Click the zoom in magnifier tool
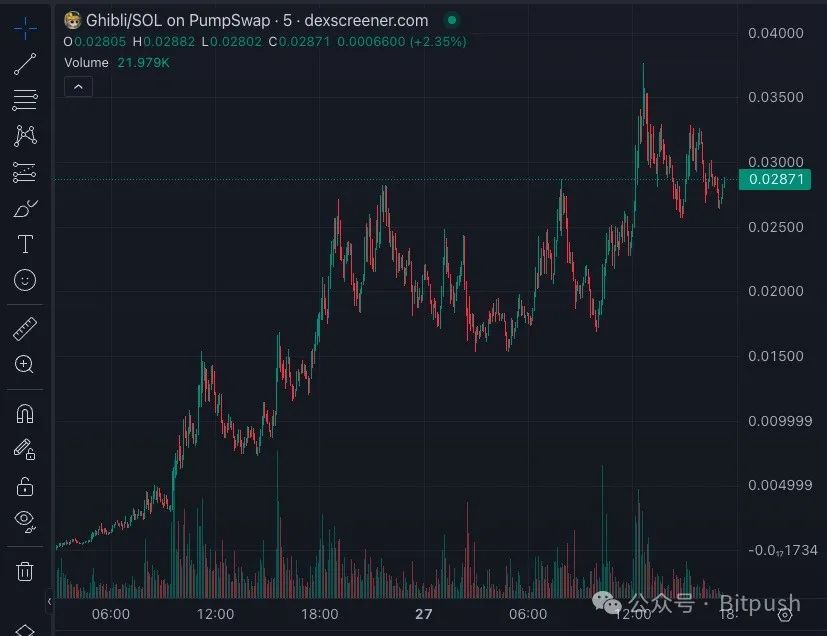827x636 pixels. [x=25, y=364]
